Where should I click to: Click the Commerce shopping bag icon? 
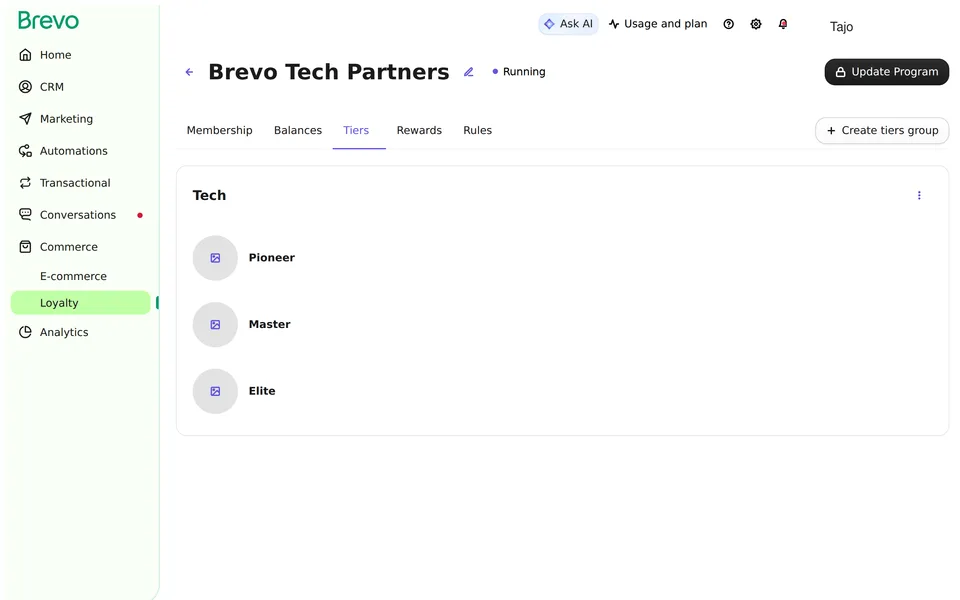25,247
